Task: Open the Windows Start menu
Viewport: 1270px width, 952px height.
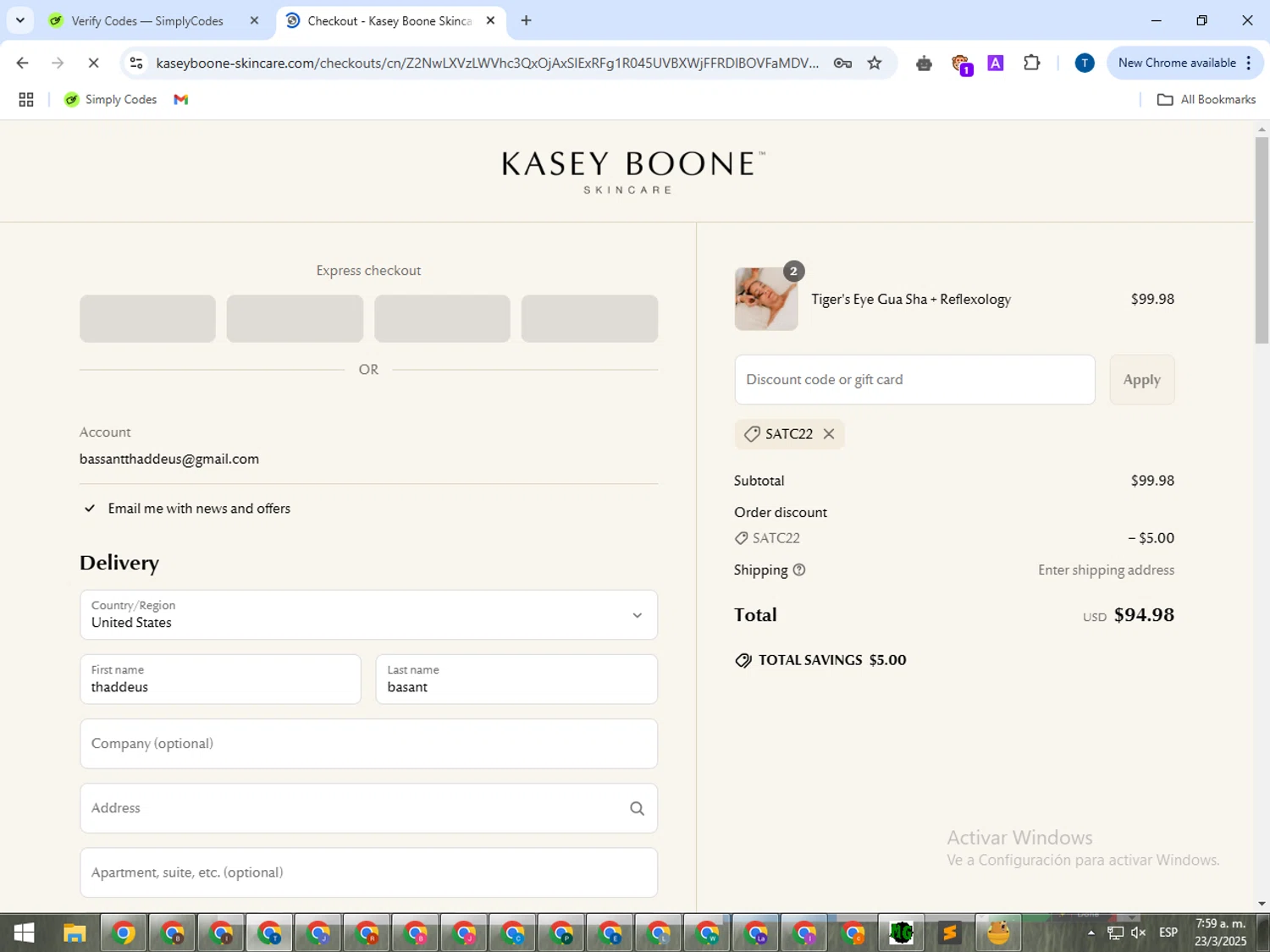Action: tap(24, 933)
